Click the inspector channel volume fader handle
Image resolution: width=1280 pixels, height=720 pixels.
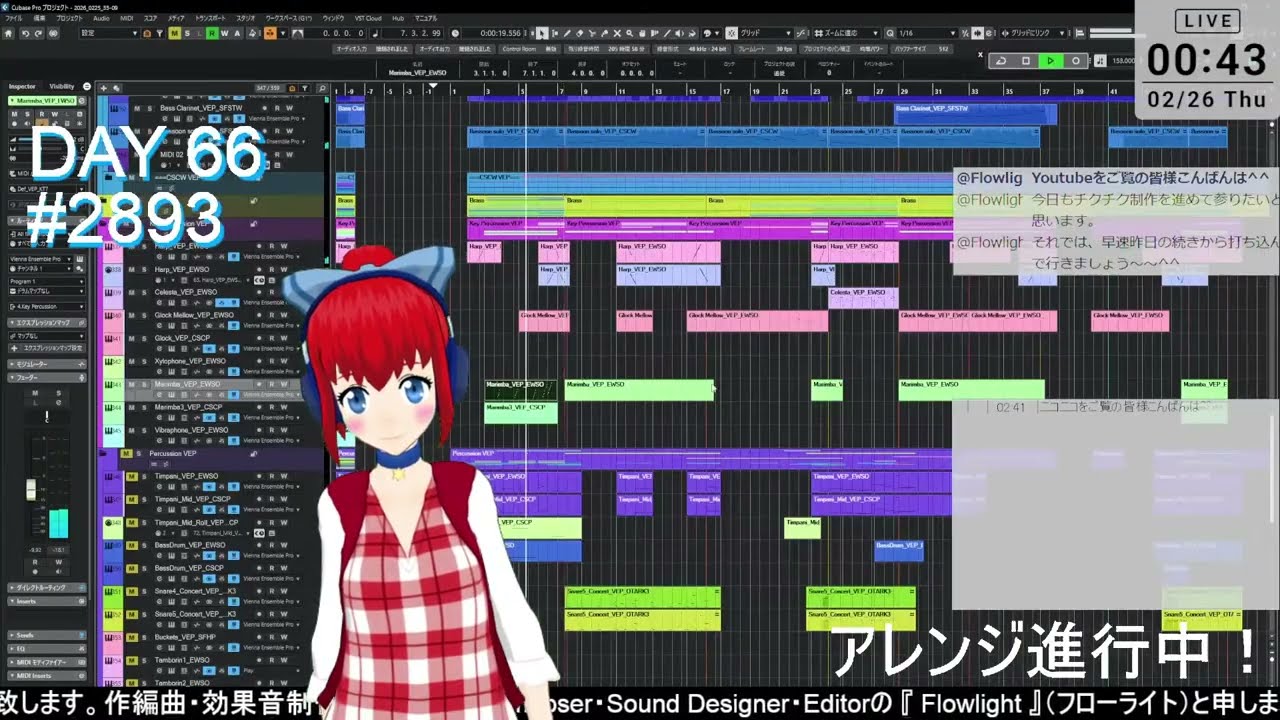pyautogui.click(x=31, y=490)
